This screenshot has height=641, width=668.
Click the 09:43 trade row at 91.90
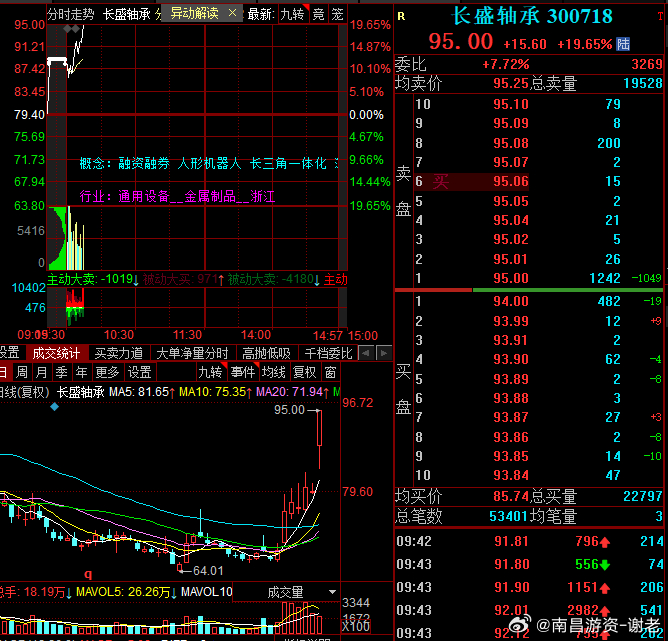click(530, 587)
